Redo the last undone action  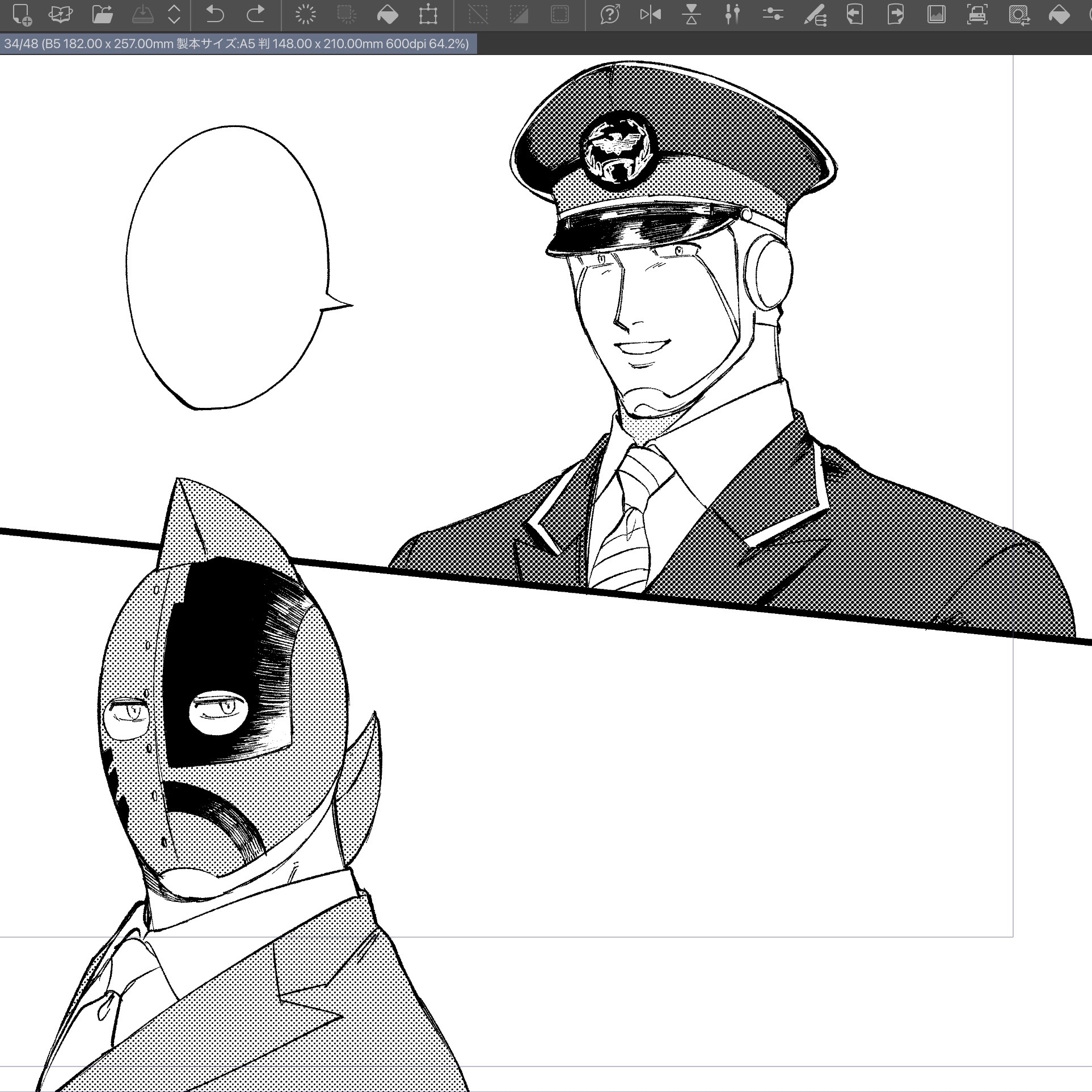coord(256,15)
